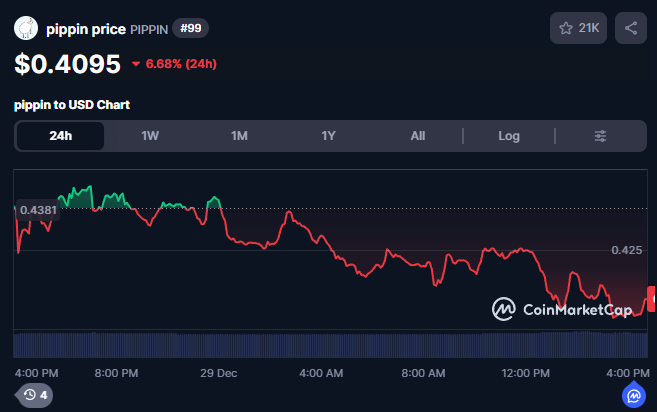Click the red current price marker at chart edge

coord(652,299)
